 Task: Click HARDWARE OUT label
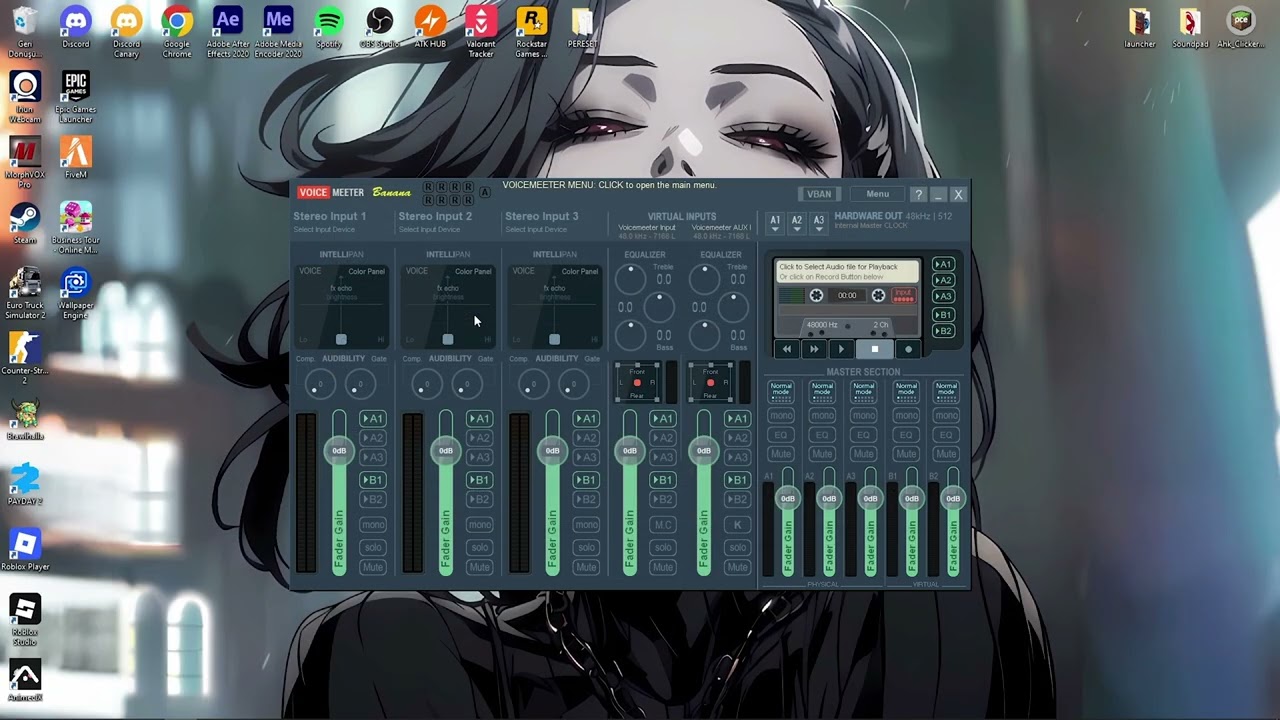pyautogui.click(x=868, y=216)
